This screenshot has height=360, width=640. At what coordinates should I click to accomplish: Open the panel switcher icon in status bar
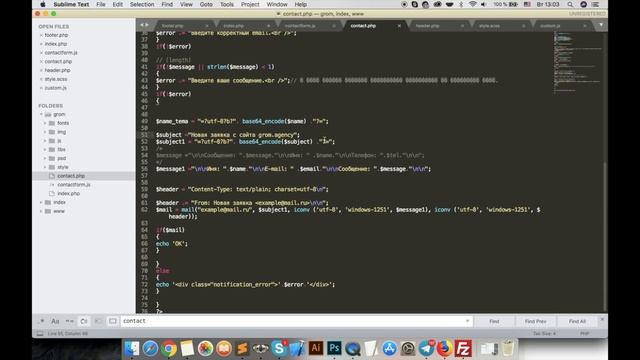coord(40,333)
